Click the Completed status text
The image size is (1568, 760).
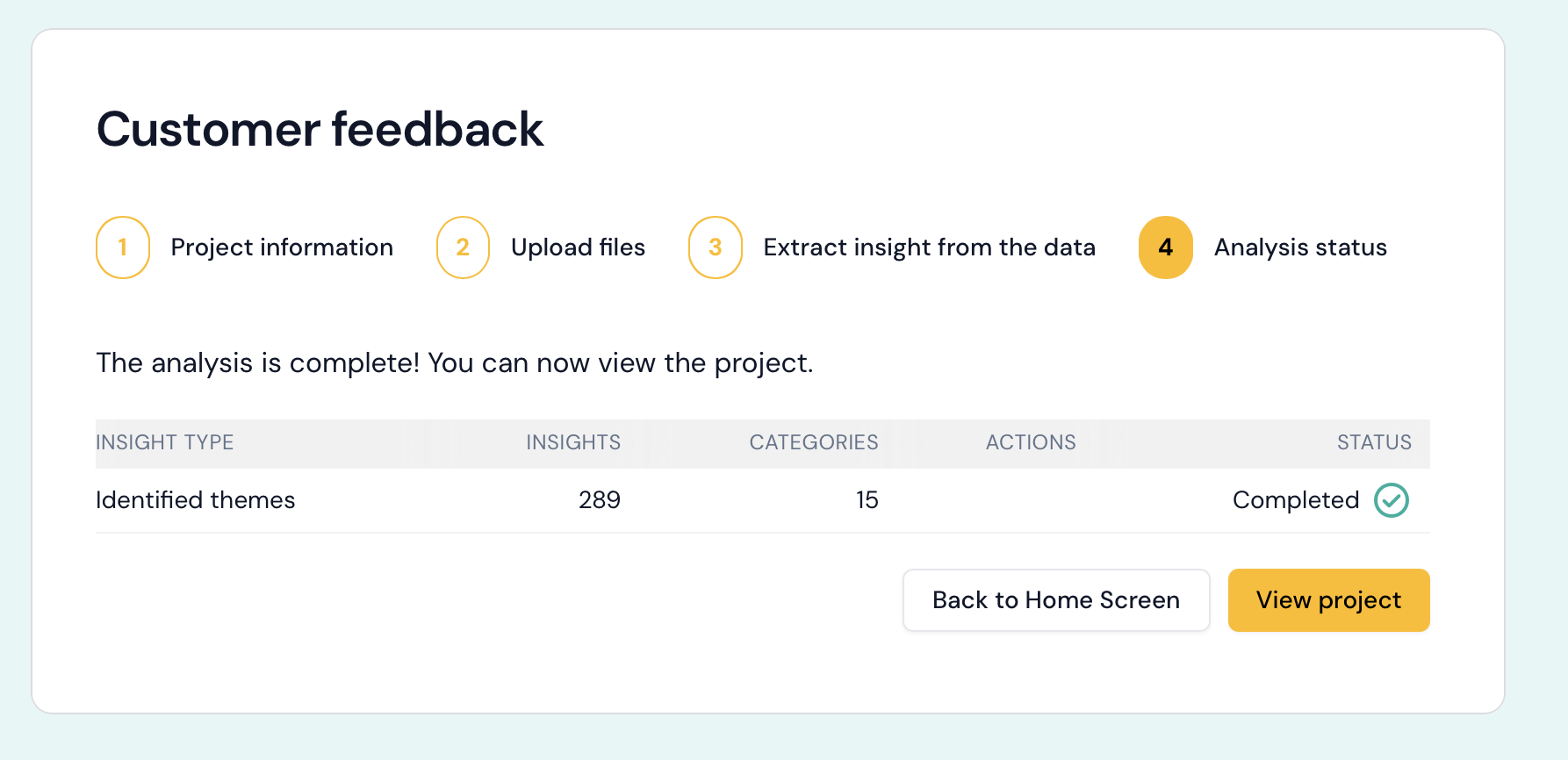point(1296,500)
